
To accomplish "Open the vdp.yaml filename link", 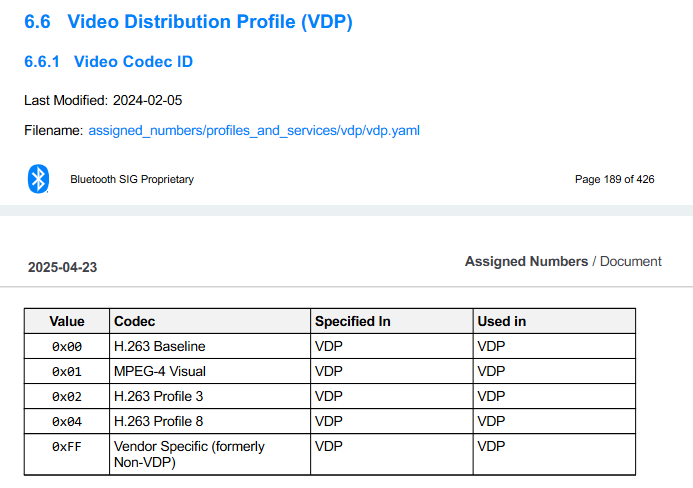I will click(x=254, y=131).
